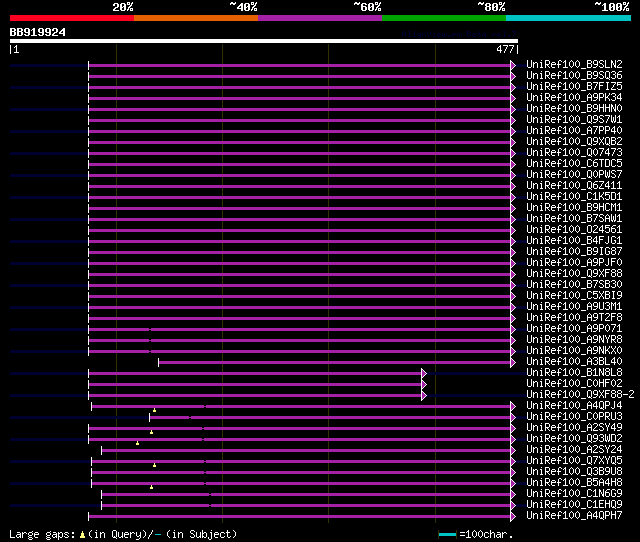640x542 pixels.
Task: Click the UniRef100_C1EHQ9 label
Action: coord(574,505)
